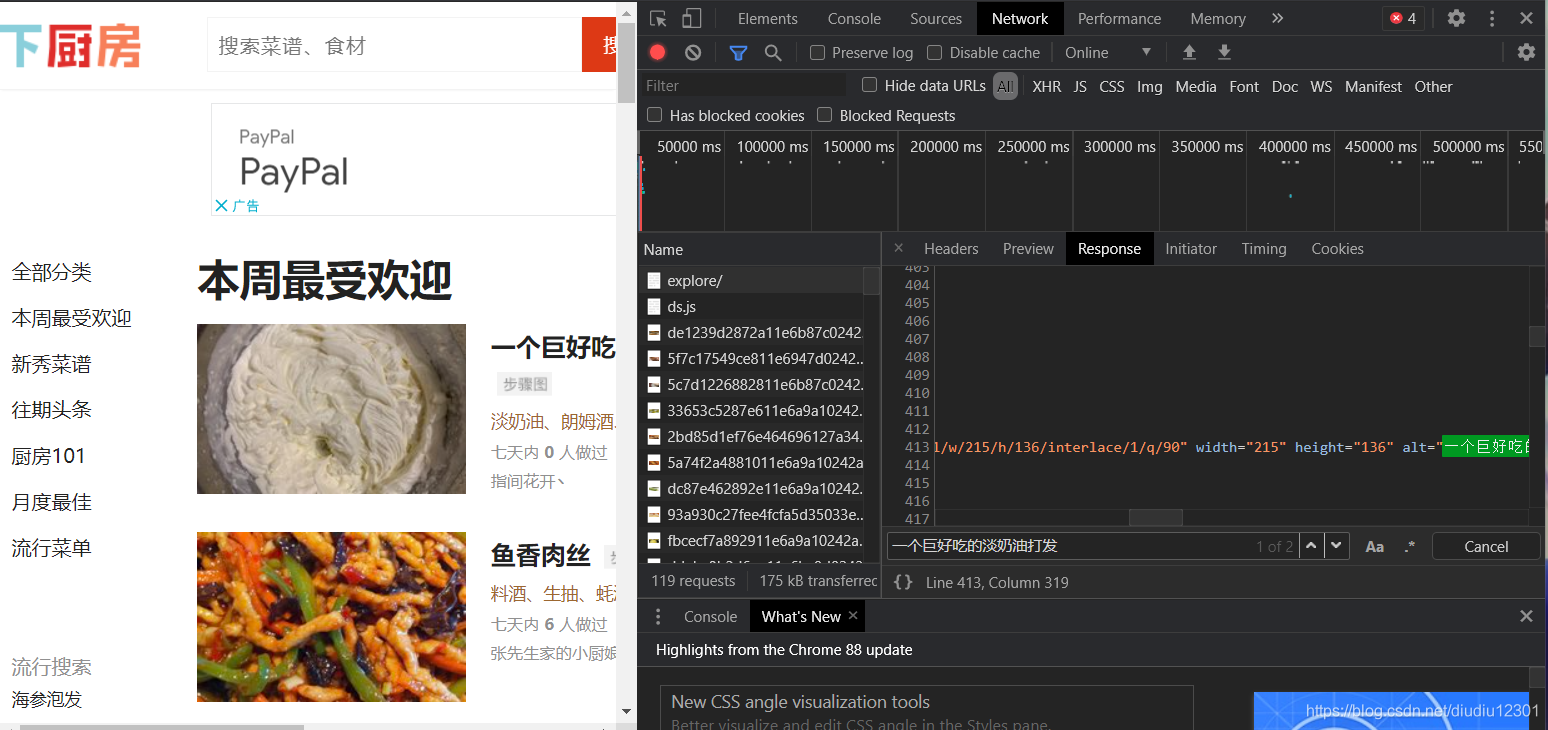Switch to the Console panel

coord(854,18)
